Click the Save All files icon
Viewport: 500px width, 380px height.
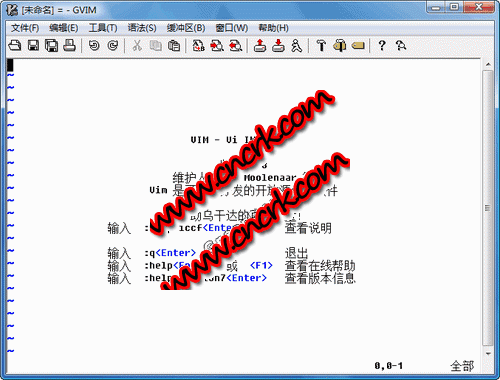click(51, 45)
